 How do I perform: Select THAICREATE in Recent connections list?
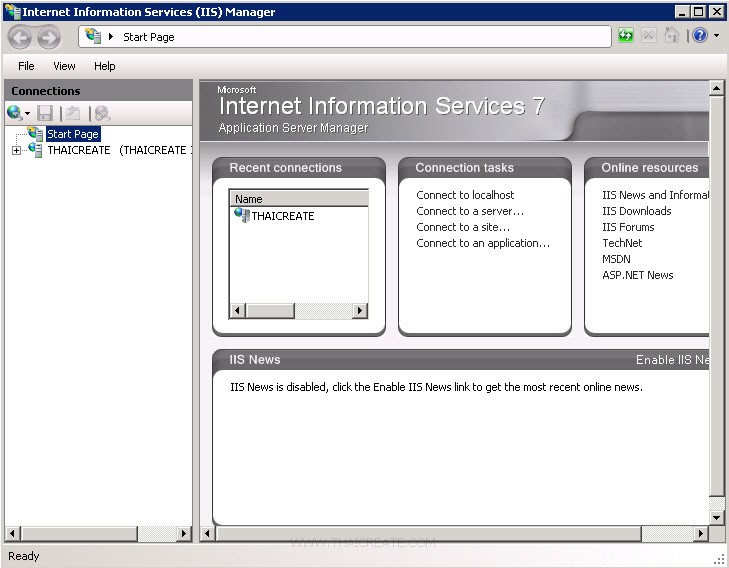tap(283, 216)
